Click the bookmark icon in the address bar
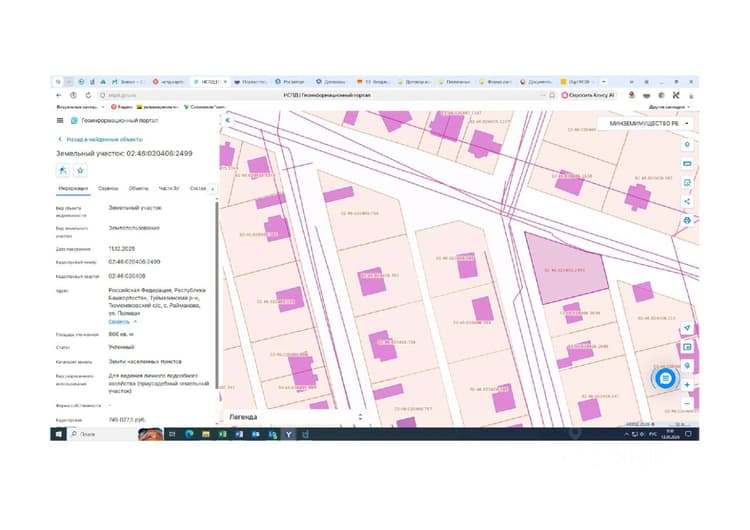This screenshot has width=750, height=530. tap(552, 95)
